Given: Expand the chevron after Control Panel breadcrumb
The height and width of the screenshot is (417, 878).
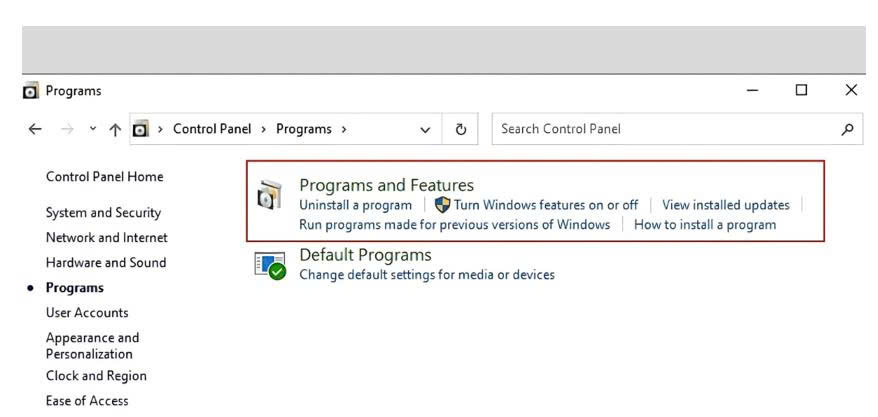Looking at the screenshot, I should 263,129.
